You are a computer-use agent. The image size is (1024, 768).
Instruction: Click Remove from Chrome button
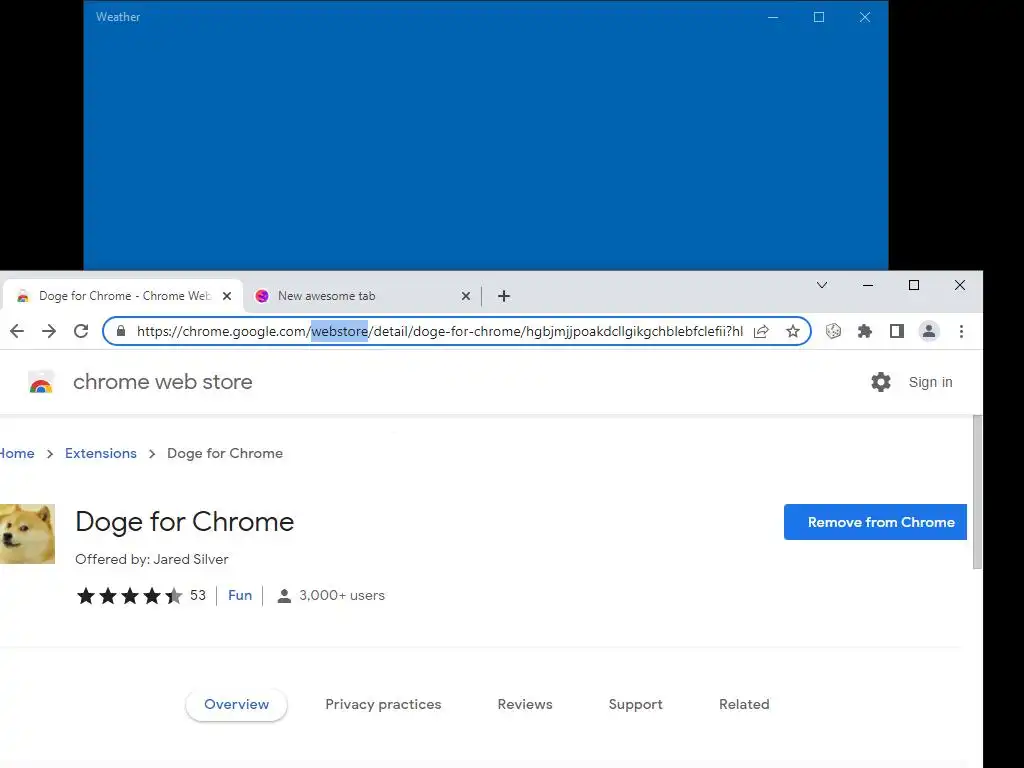click(x=875, y=522)
